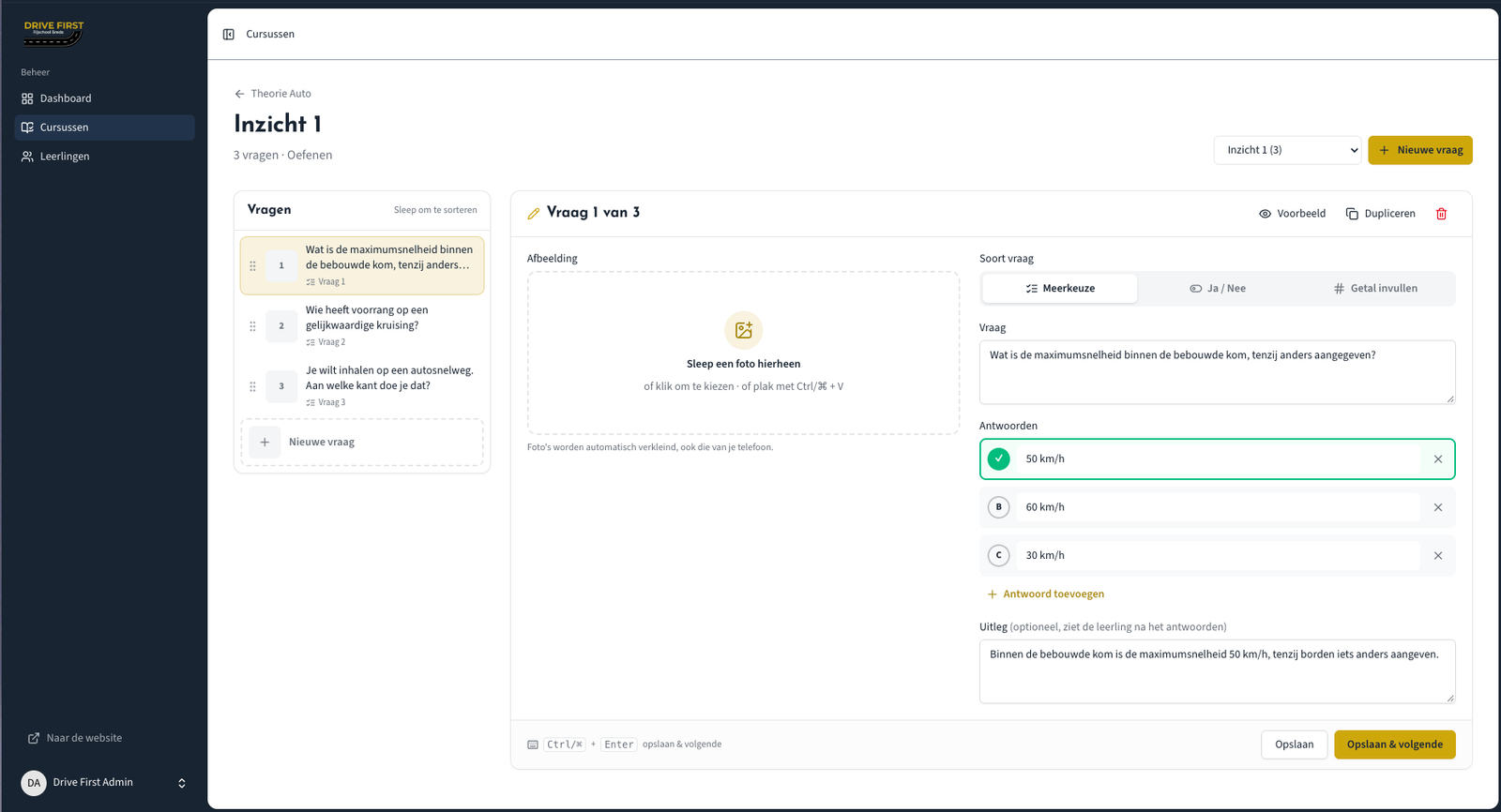Screen dimensions: 1501x812
Task: Click the Opslaan button
Action: (1295, 744)
